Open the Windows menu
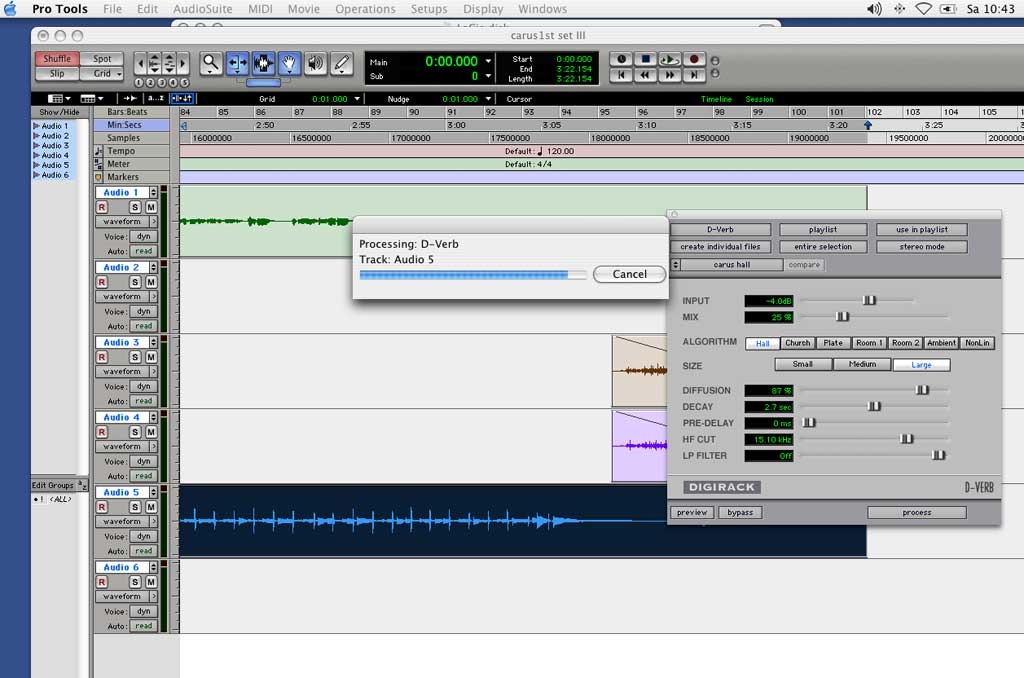Viewport: 1024px width, 678px height. [x=542, y=9]
